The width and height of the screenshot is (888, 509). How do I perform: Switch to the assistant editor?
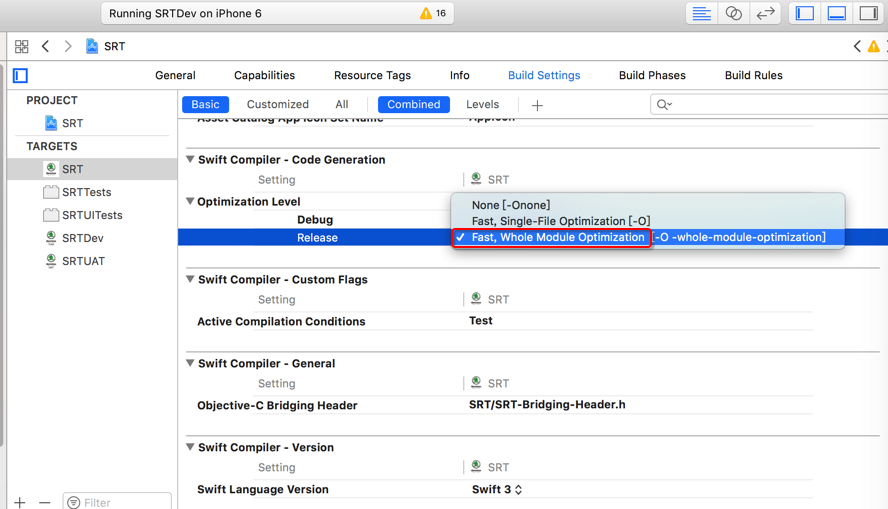[734, 14]
